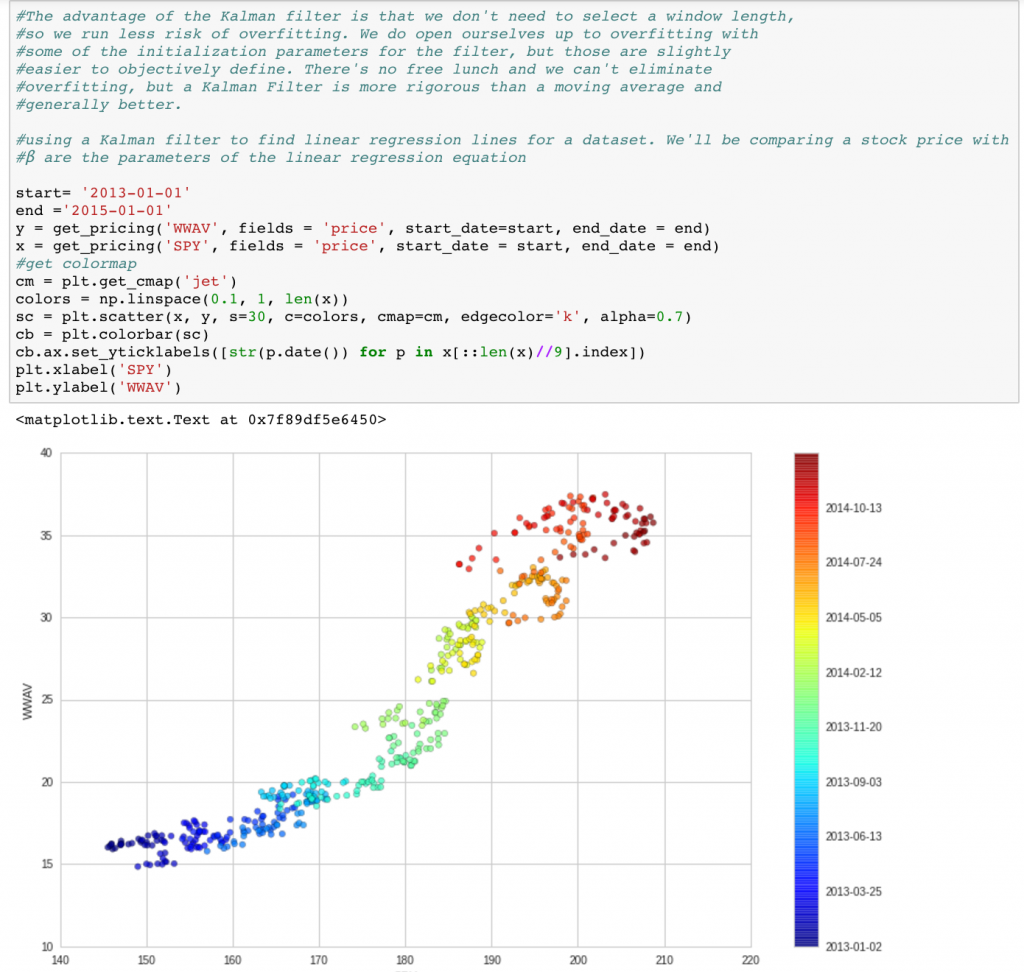Screen dimensions: 1024x972
Task: Click the comment '#β are the parameters of the linear regression'
Action: pyautogui.click(x=270, y=157)
